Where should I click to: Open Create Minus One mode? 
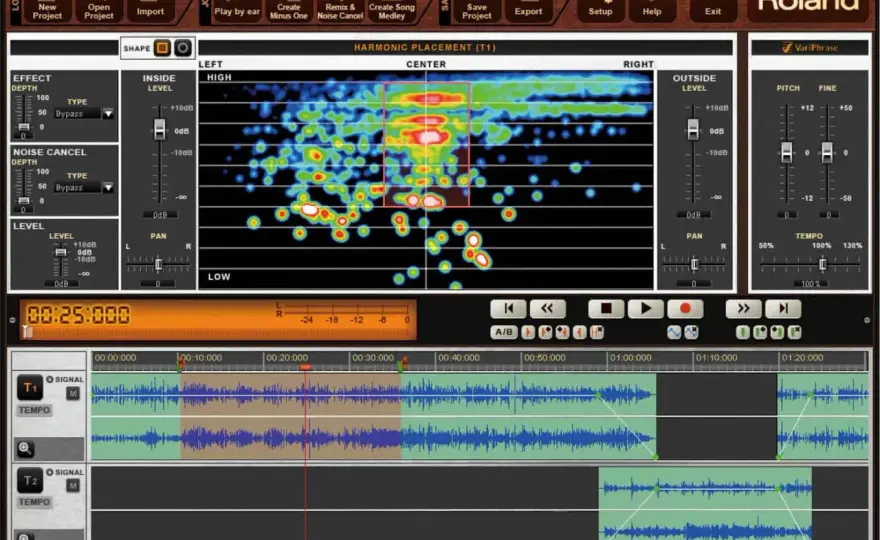pos(288,10)
